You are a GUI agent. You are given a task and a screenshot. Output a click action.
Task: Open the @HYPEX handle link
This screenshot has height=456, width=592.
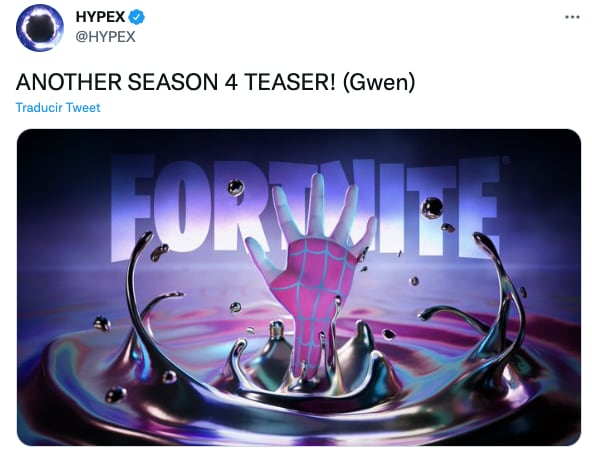[105, 37]
